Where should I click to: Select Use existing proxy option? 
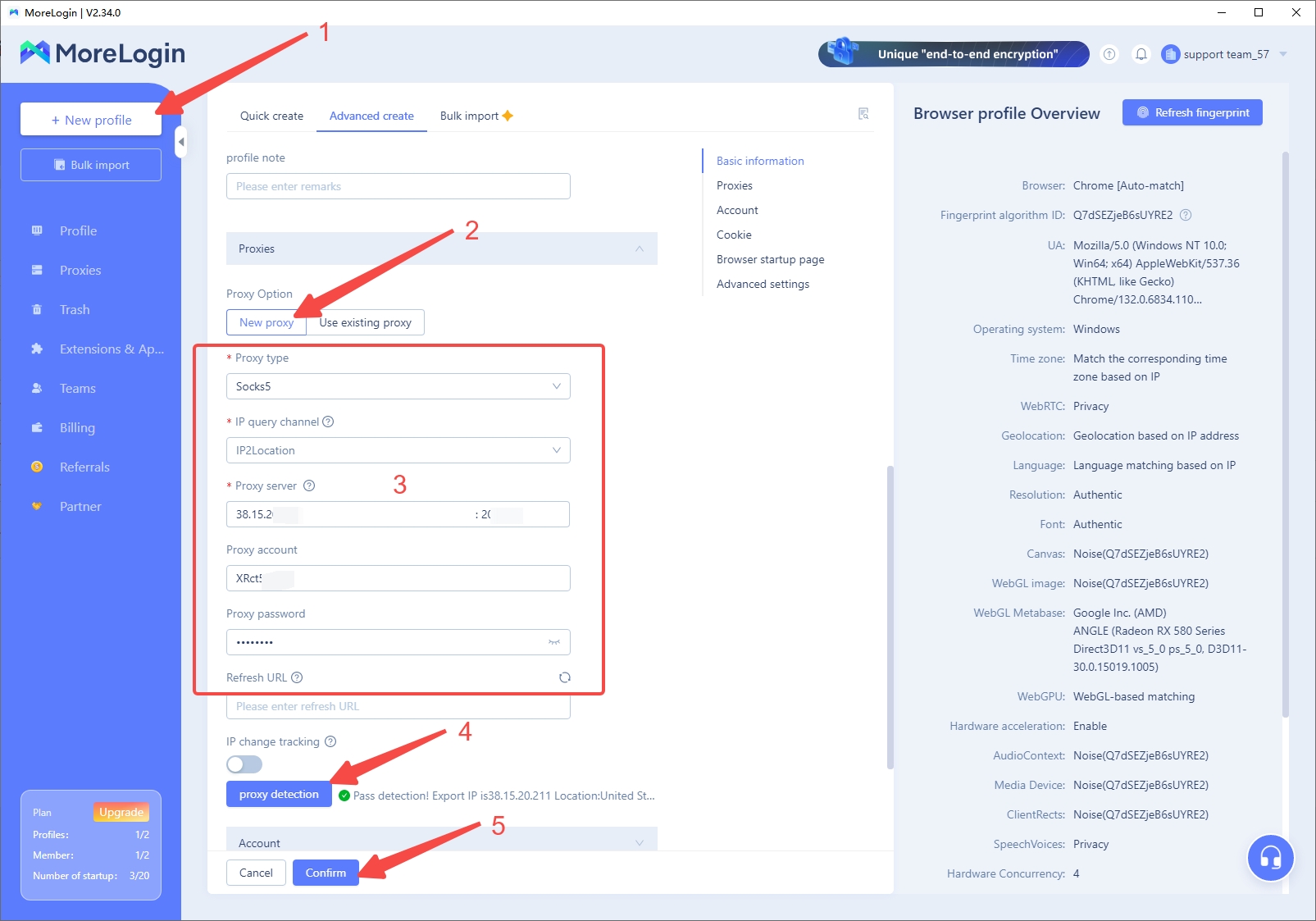pyautogui.click(x=365, y=322)
